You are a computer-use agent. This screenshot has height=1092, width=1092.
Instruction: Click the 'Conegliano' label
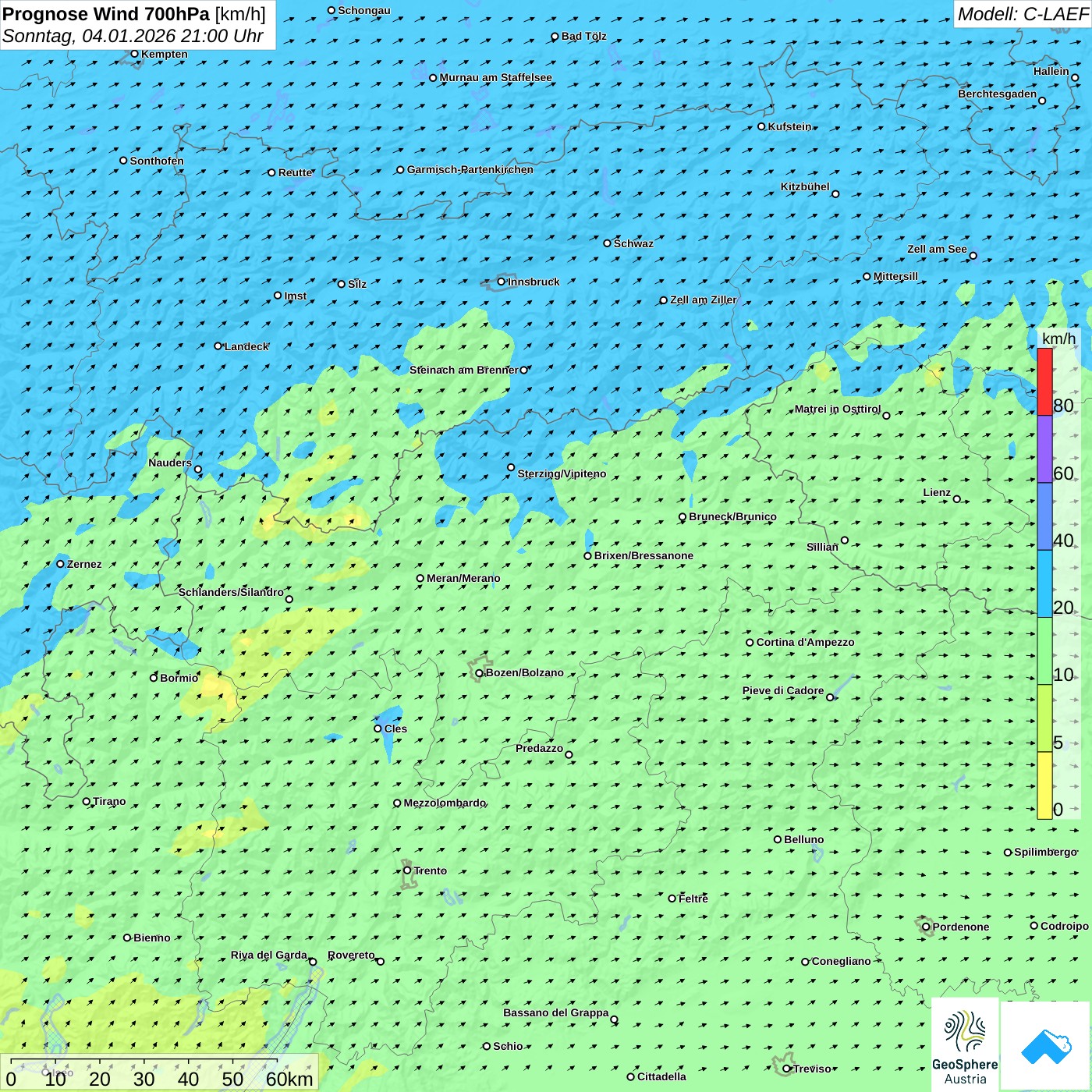[841, 961]
